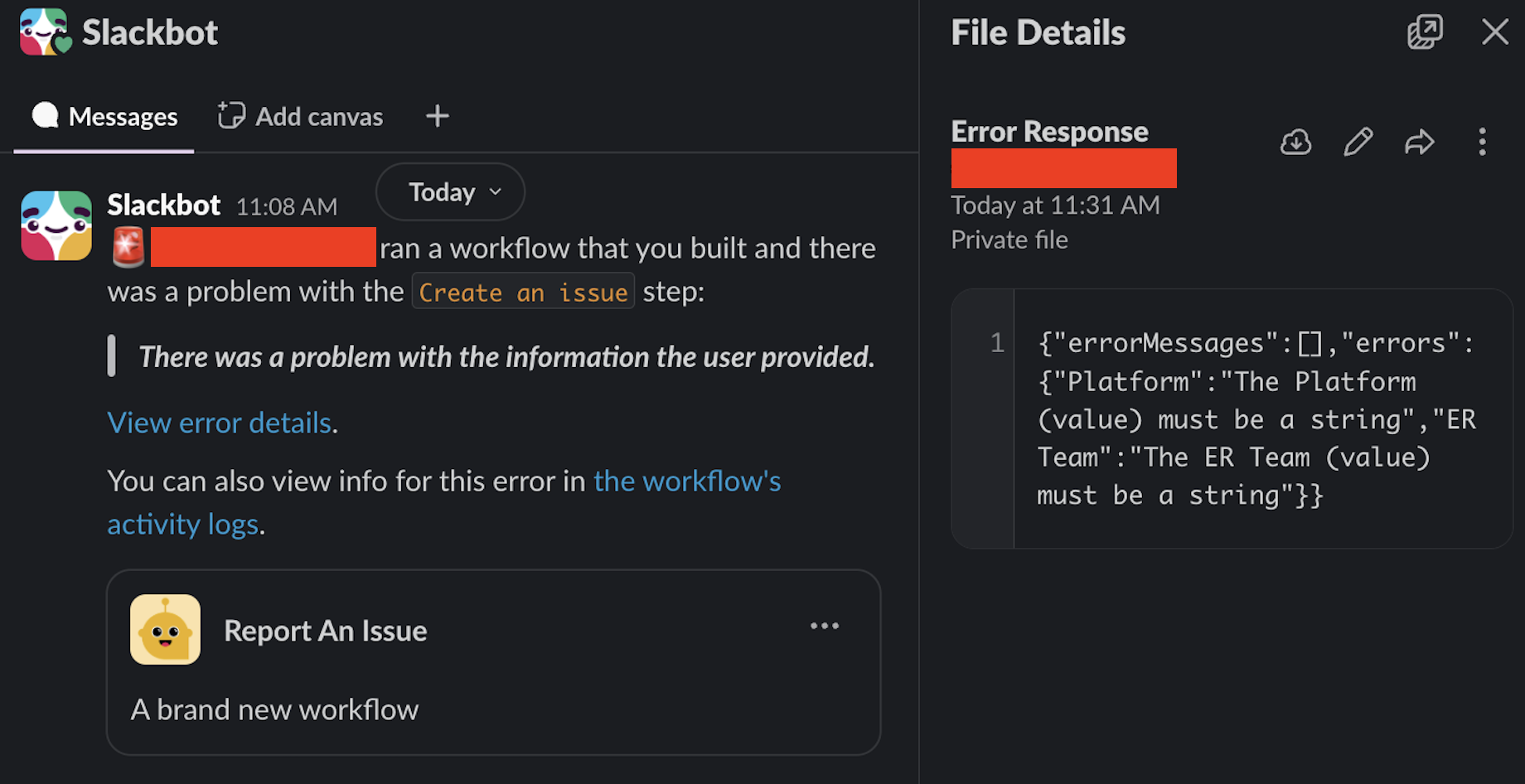Viewport: 1525px width, 784px height.
Task: Click the rotating light emoji
Action: coord(127,247)
